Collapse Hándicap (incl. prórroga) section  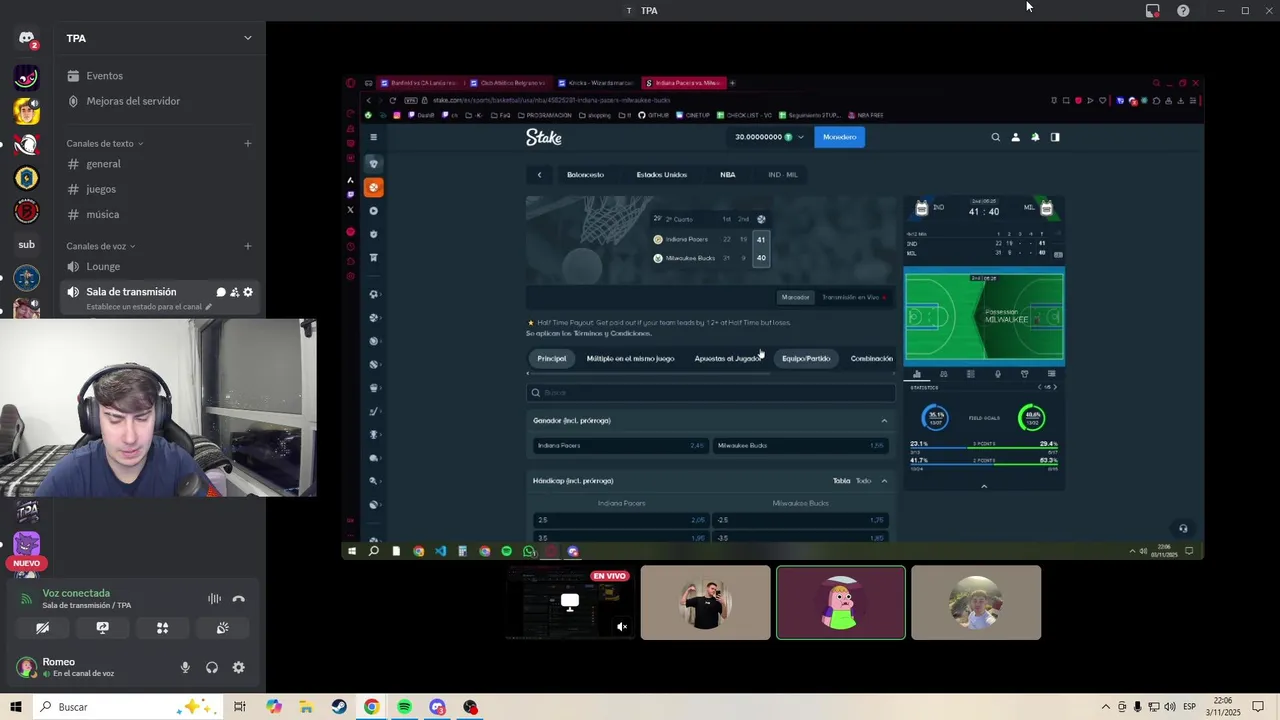[x=884, y=481]
